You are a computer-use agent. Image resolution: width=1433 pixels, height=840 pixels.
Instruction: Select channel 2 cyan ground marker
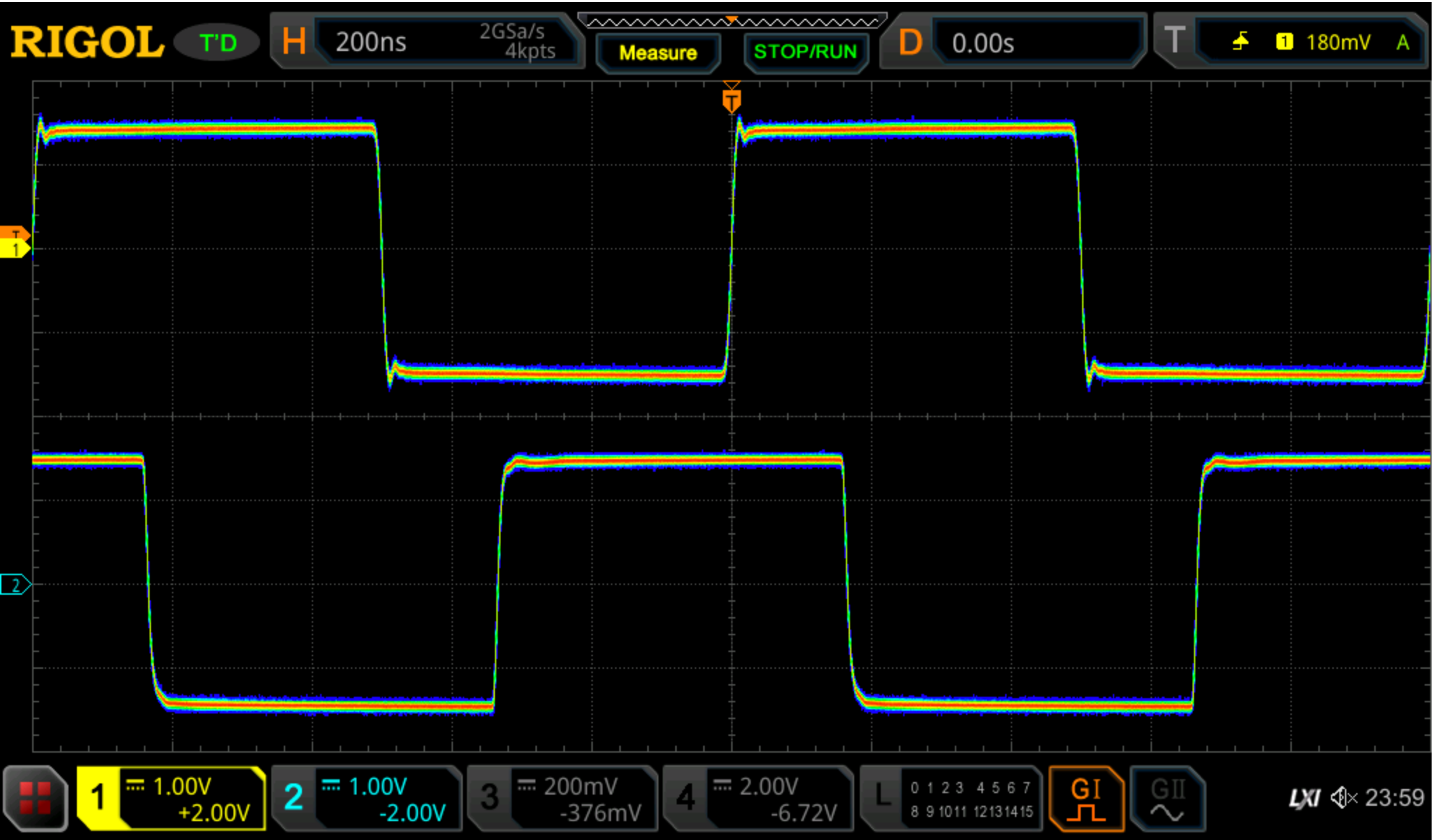point(15,584)
